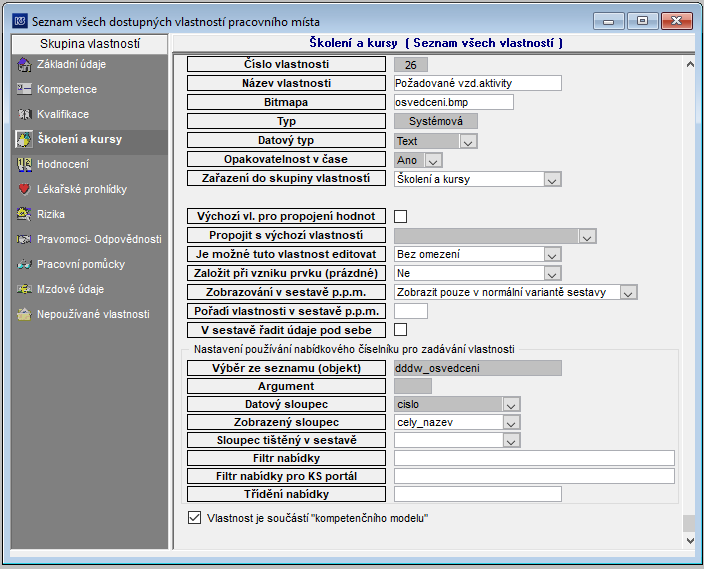The width and height of the screenshot is (704, 569).
Task: Switch to the Kompetence group
Action: (67, 89)
